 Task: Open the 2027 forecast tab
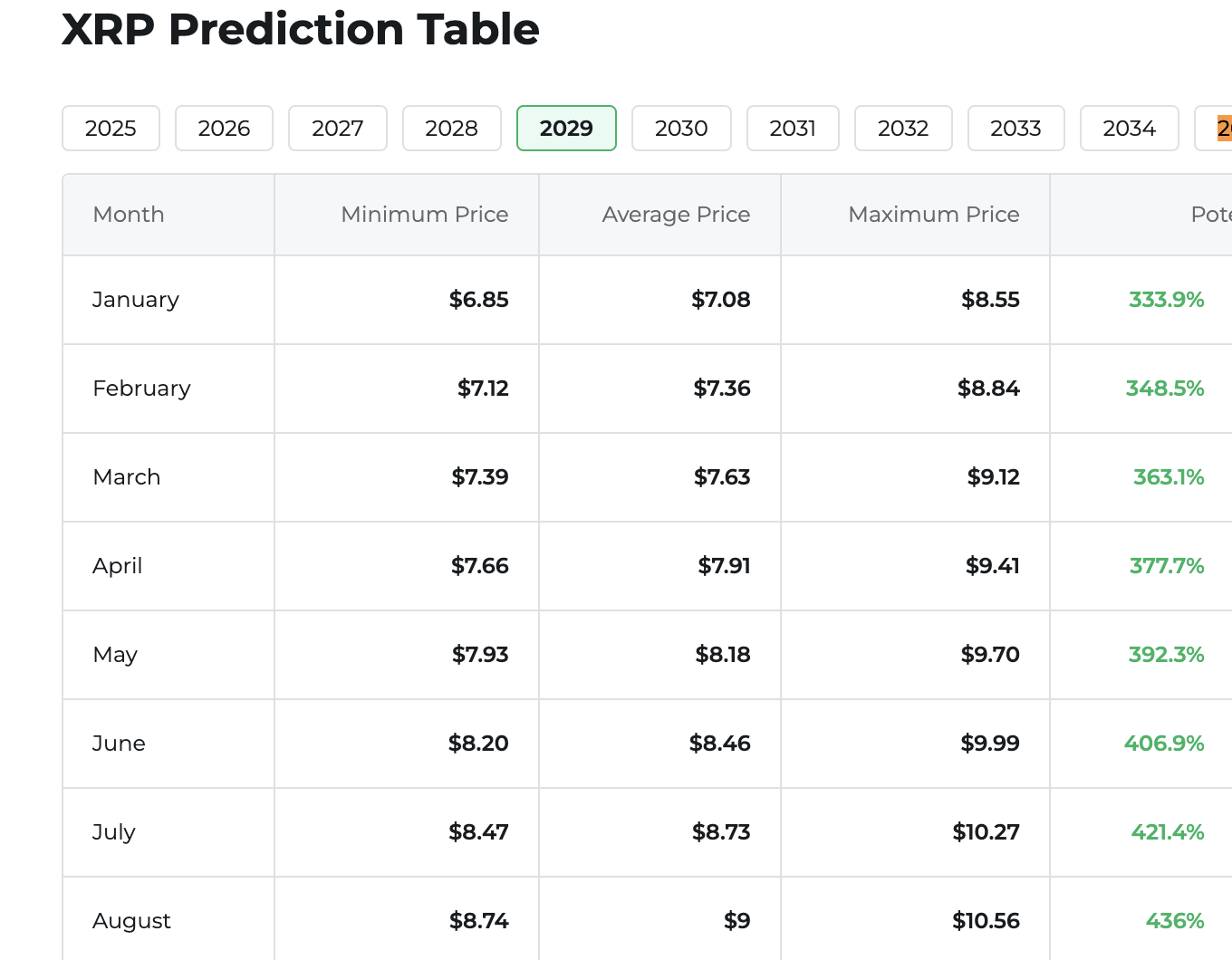(337, 128)
